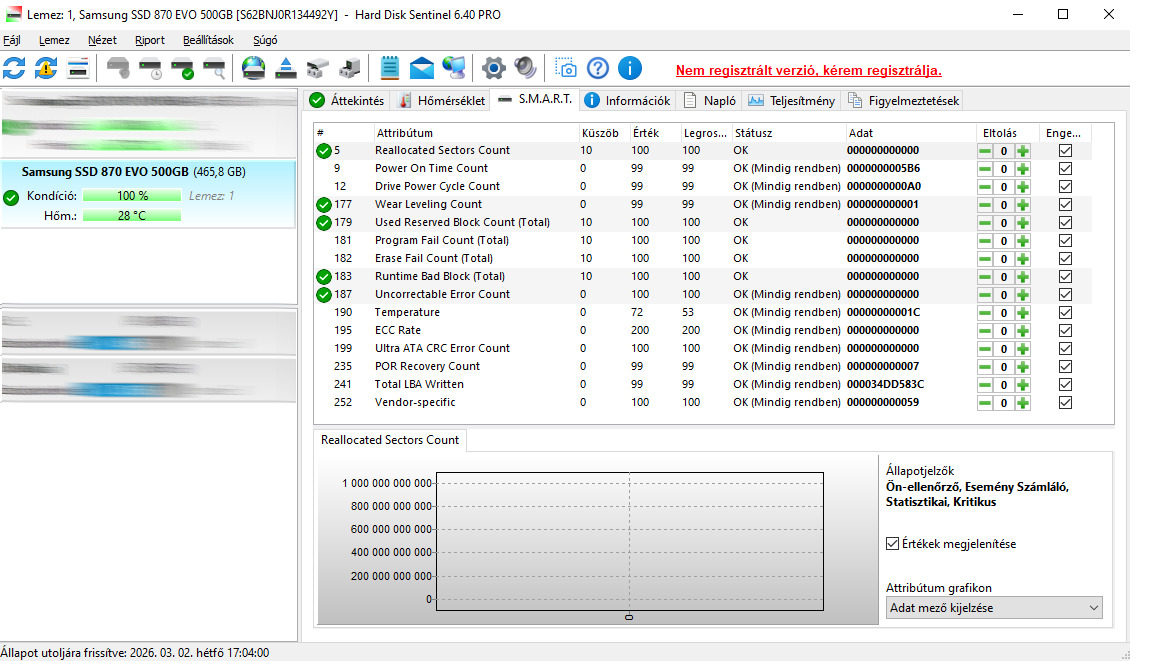Select Samsung SSD 870 EVO 500GB disk

pyautogui.click(x=148, y=195)
